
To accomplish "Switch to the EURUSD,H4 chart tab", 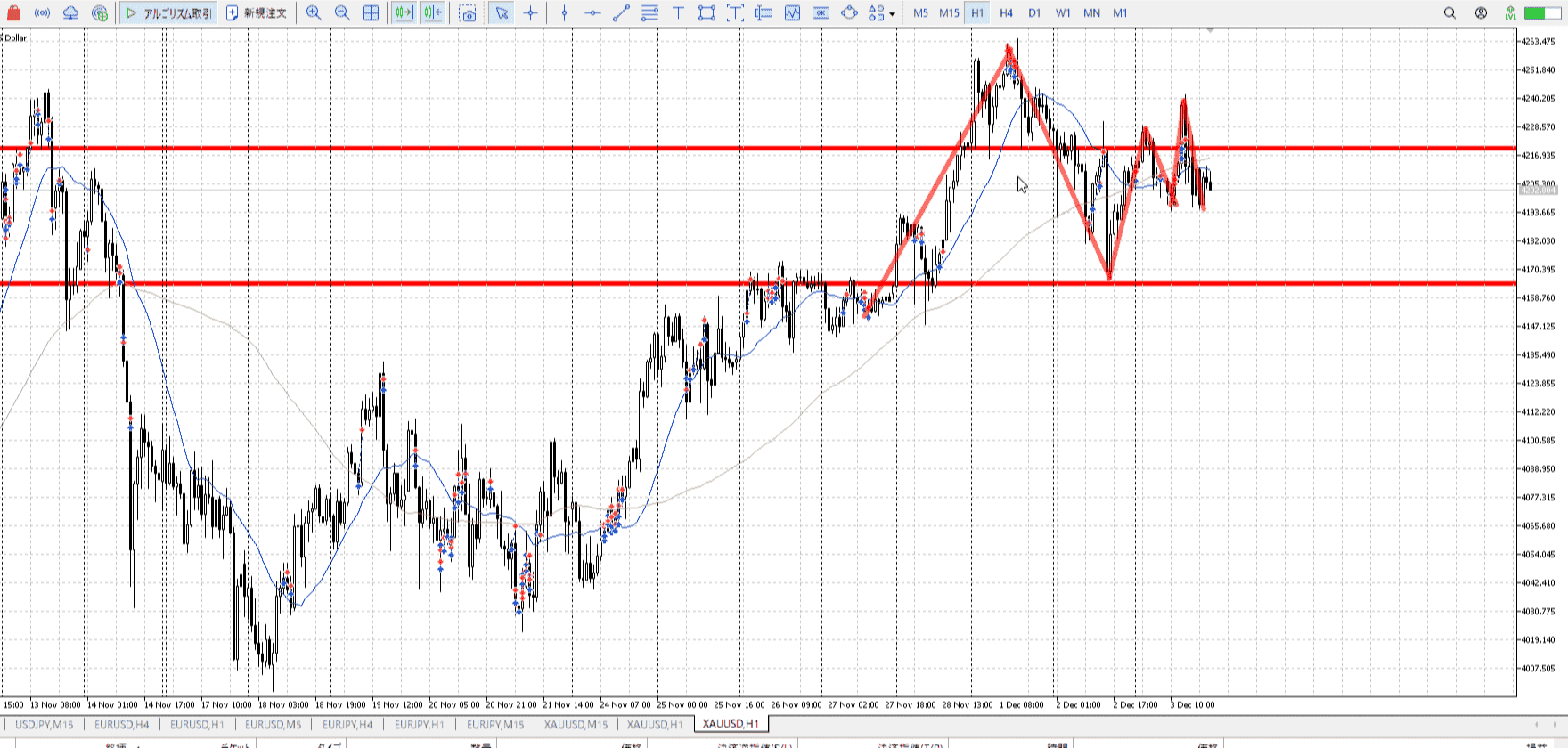I will click(122, 724).
